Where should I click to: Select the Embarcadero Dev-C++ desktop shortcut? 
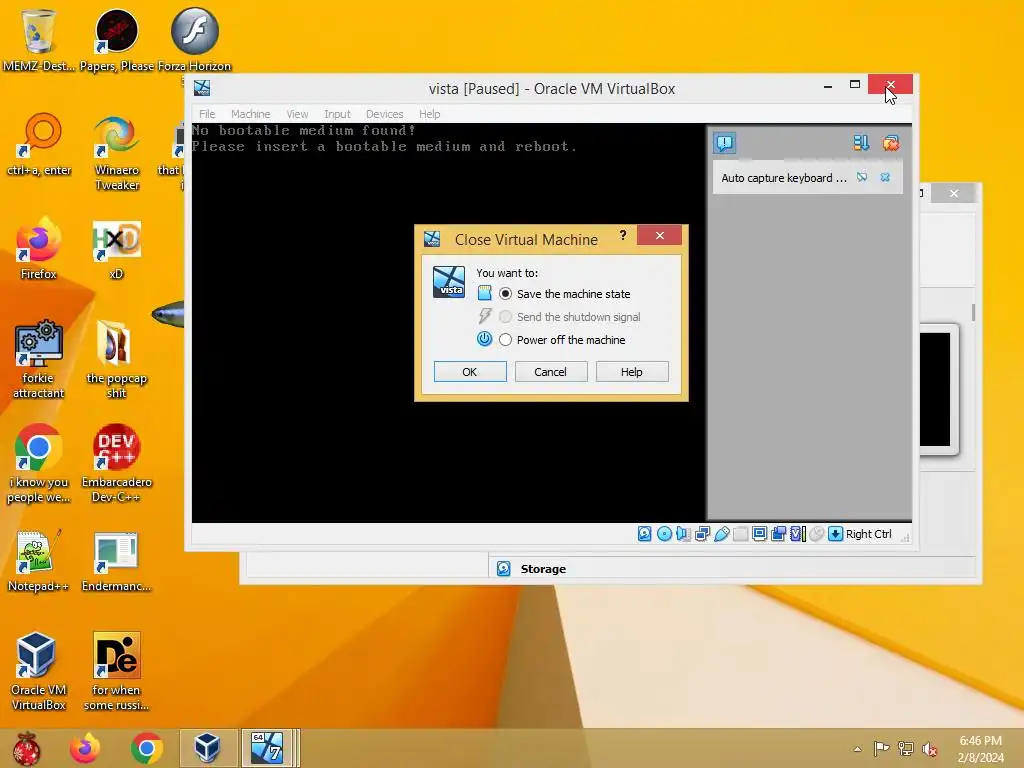pyautogui.click(x=117, y=464)
